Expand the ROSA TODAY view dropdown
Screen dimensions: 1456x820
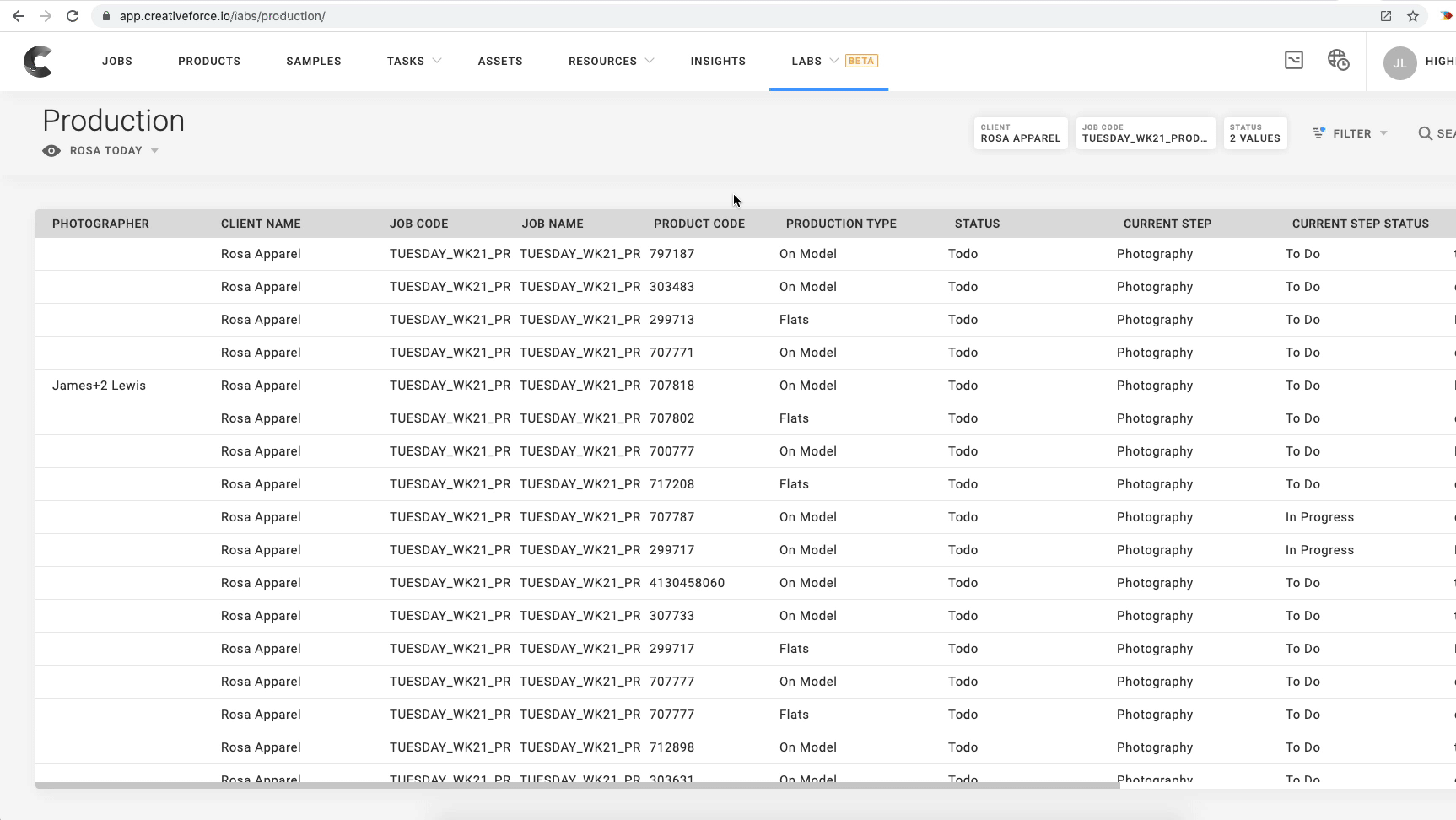click(x=154, y=151)
